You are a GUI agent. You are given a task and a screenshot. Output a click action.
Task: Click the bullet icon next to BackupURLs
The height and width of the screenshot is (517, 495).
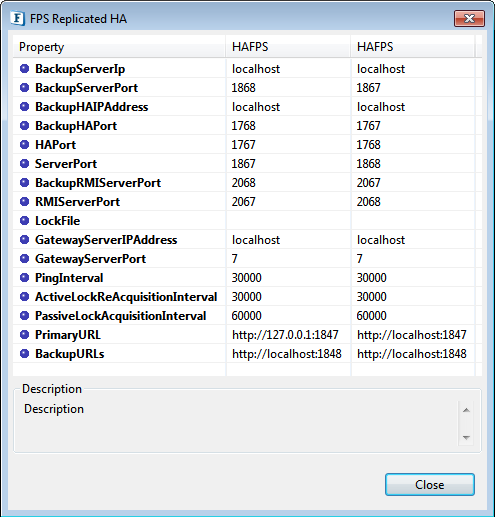click(x=24, y=354)
